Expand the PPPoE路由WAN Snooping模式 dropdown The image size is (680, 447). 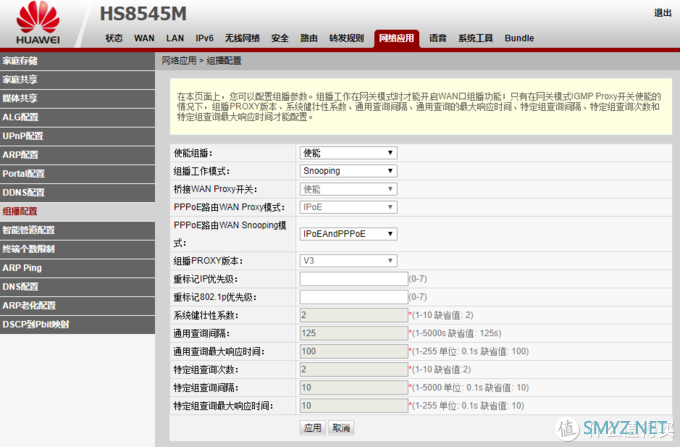click(x=348, y=234)
